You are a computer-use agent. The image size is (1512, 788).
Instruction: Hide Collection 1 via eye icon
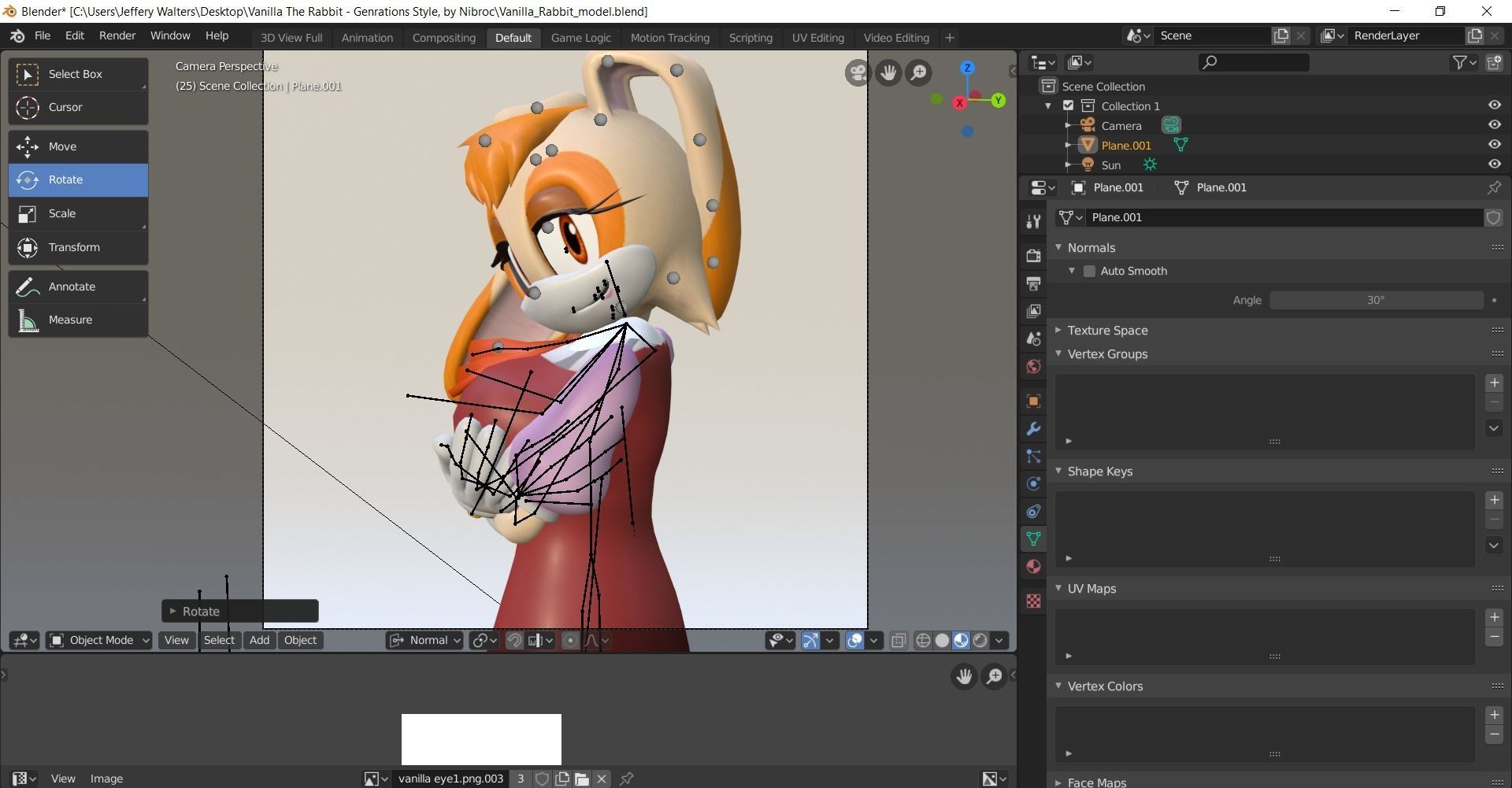point(1494,105)
